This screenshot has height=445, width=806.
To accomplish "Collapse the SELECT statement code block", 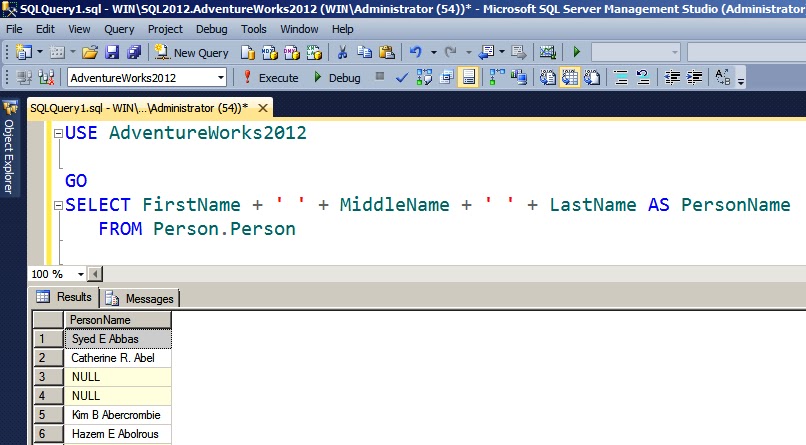I will 58,205.
